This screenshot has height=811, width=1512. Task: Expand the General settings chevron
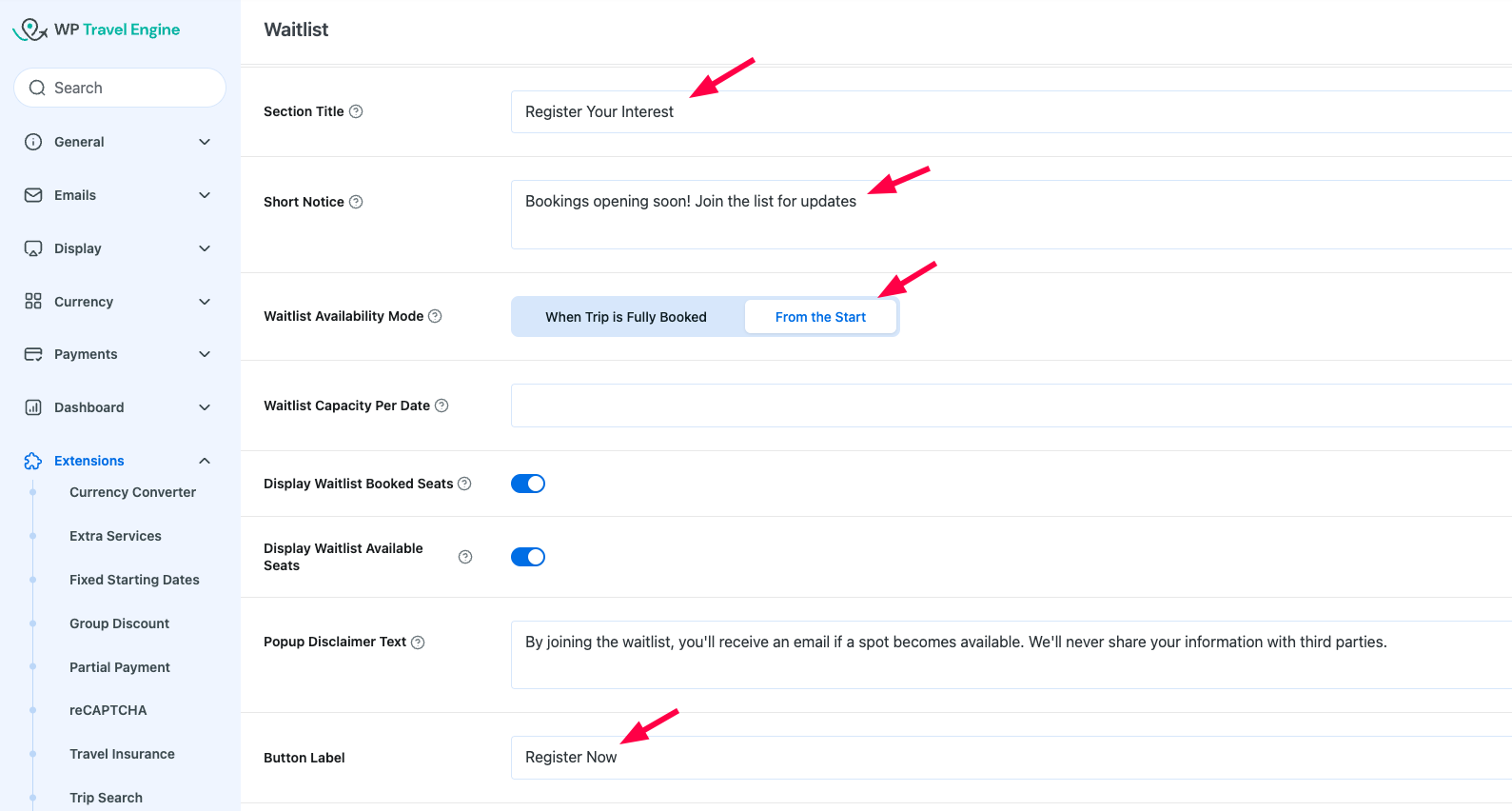[205, 142]
